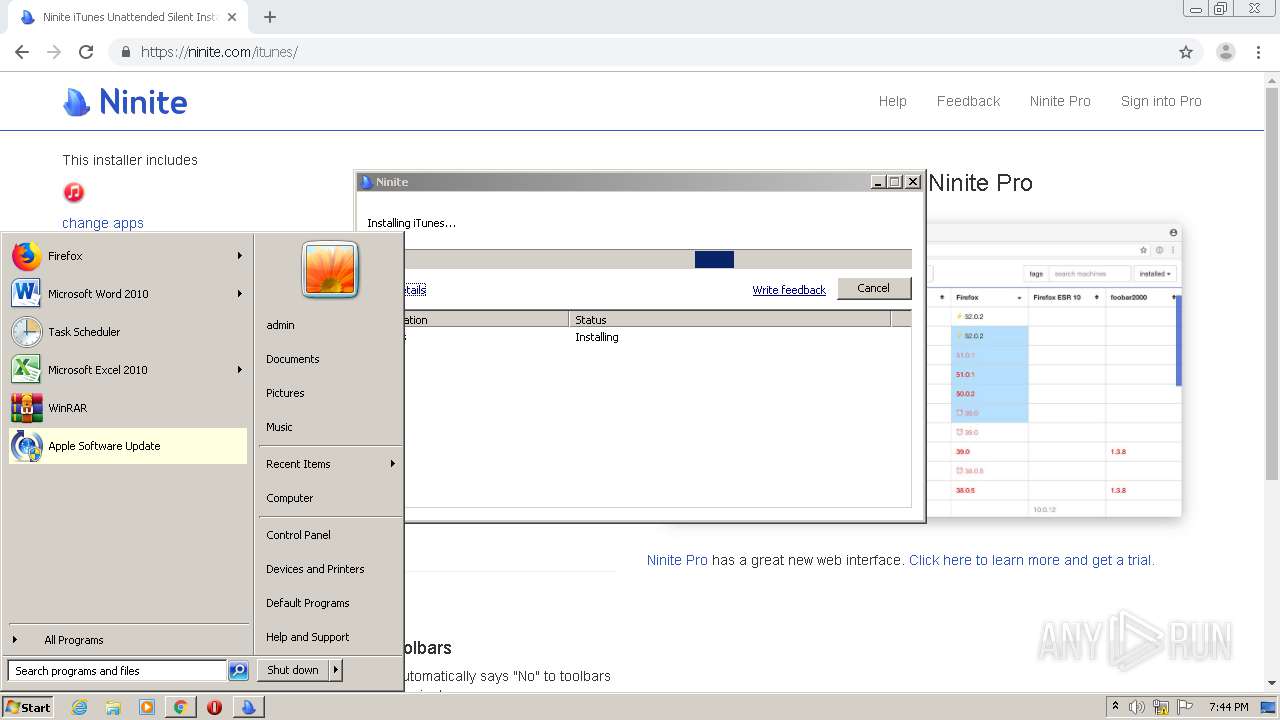The height and width of the screenshot is (720, 1280).
Task: Bookmark this page with star icon
Action: 1186,52
